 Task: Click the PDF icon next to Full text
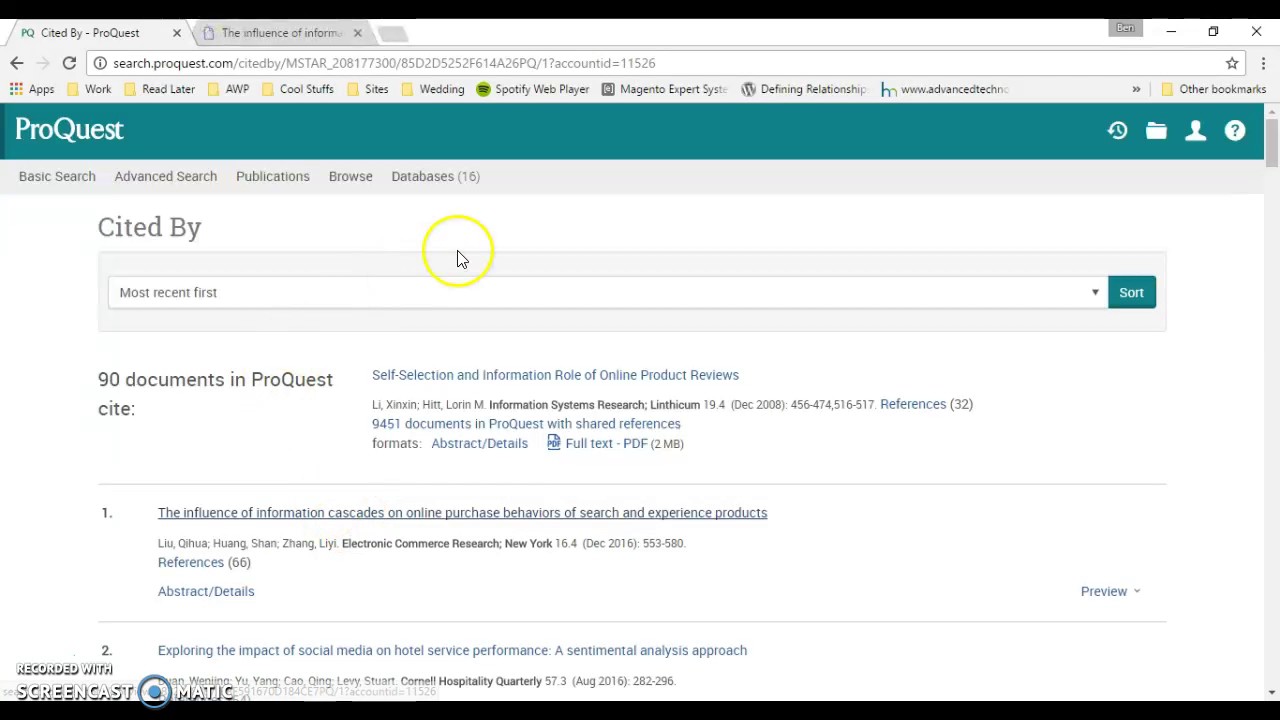(553, 442)
